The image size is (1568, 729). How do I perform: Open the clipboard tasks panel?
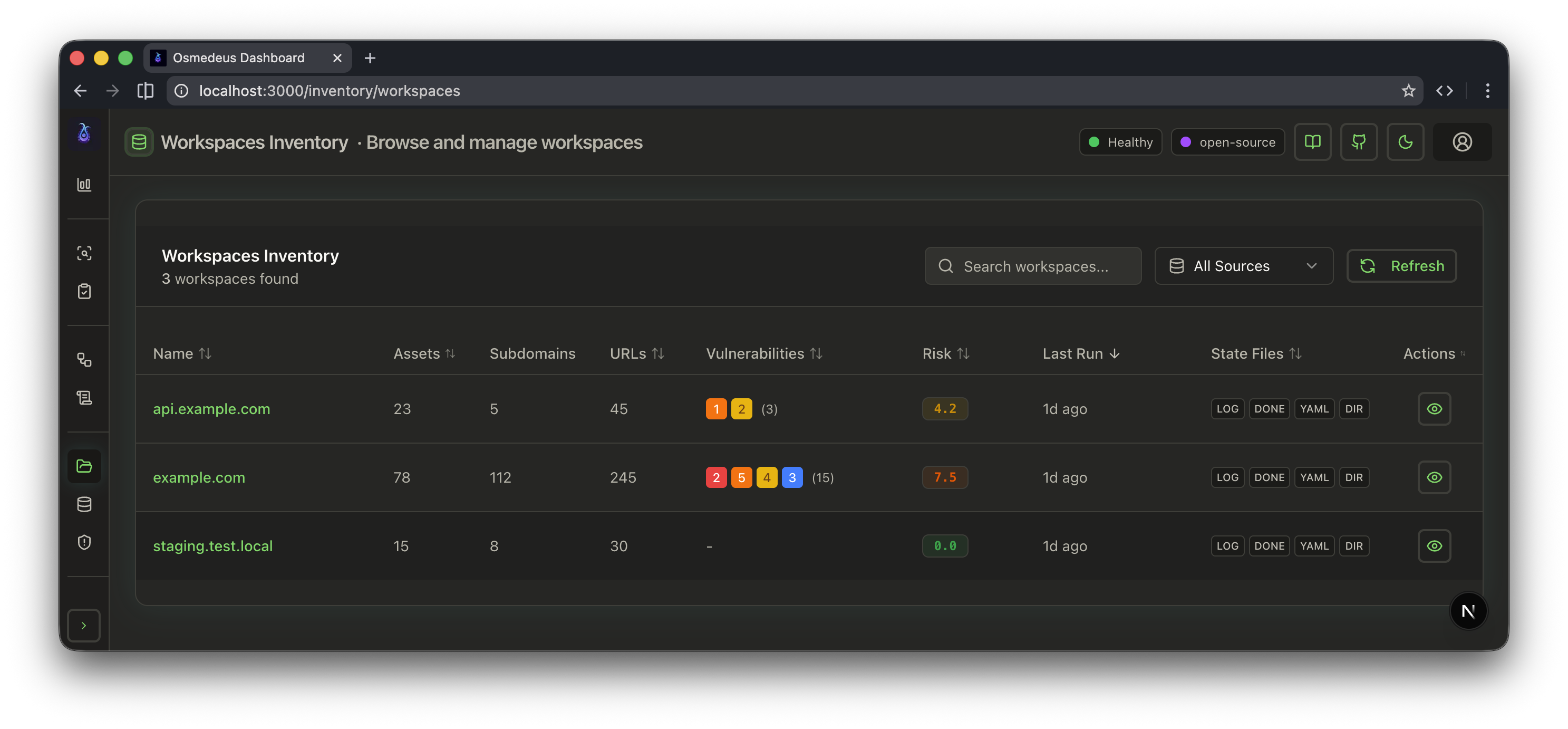pos(84,291)
